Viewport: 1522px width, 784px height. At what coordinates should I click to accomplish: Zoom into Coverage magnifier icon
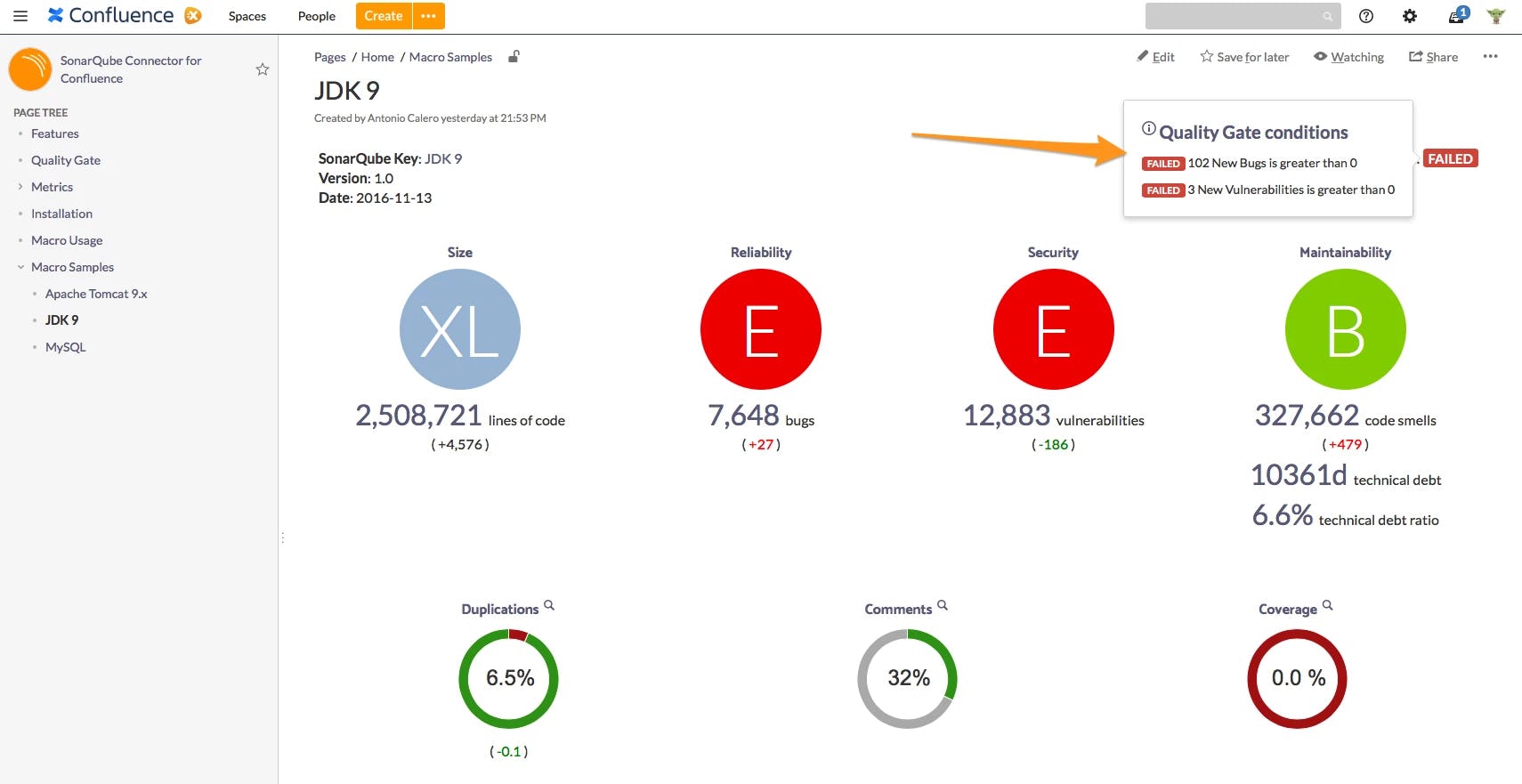point(1327,605)
